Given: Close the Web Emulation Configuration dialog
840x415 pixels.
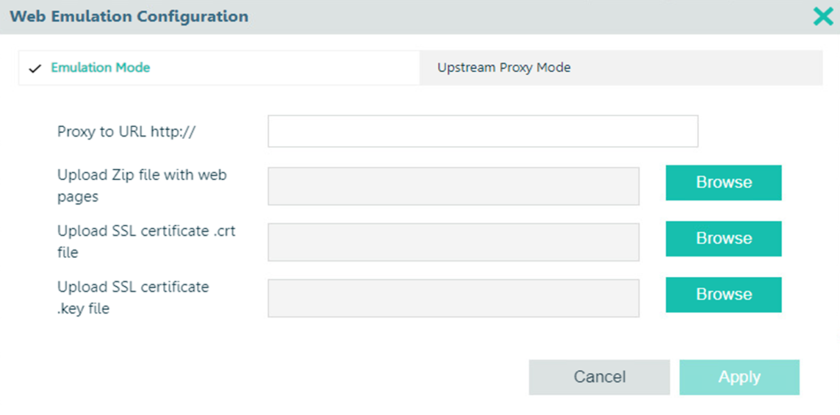Looking at the screenshot, I should pyautogui.click(x=822, y=16).
